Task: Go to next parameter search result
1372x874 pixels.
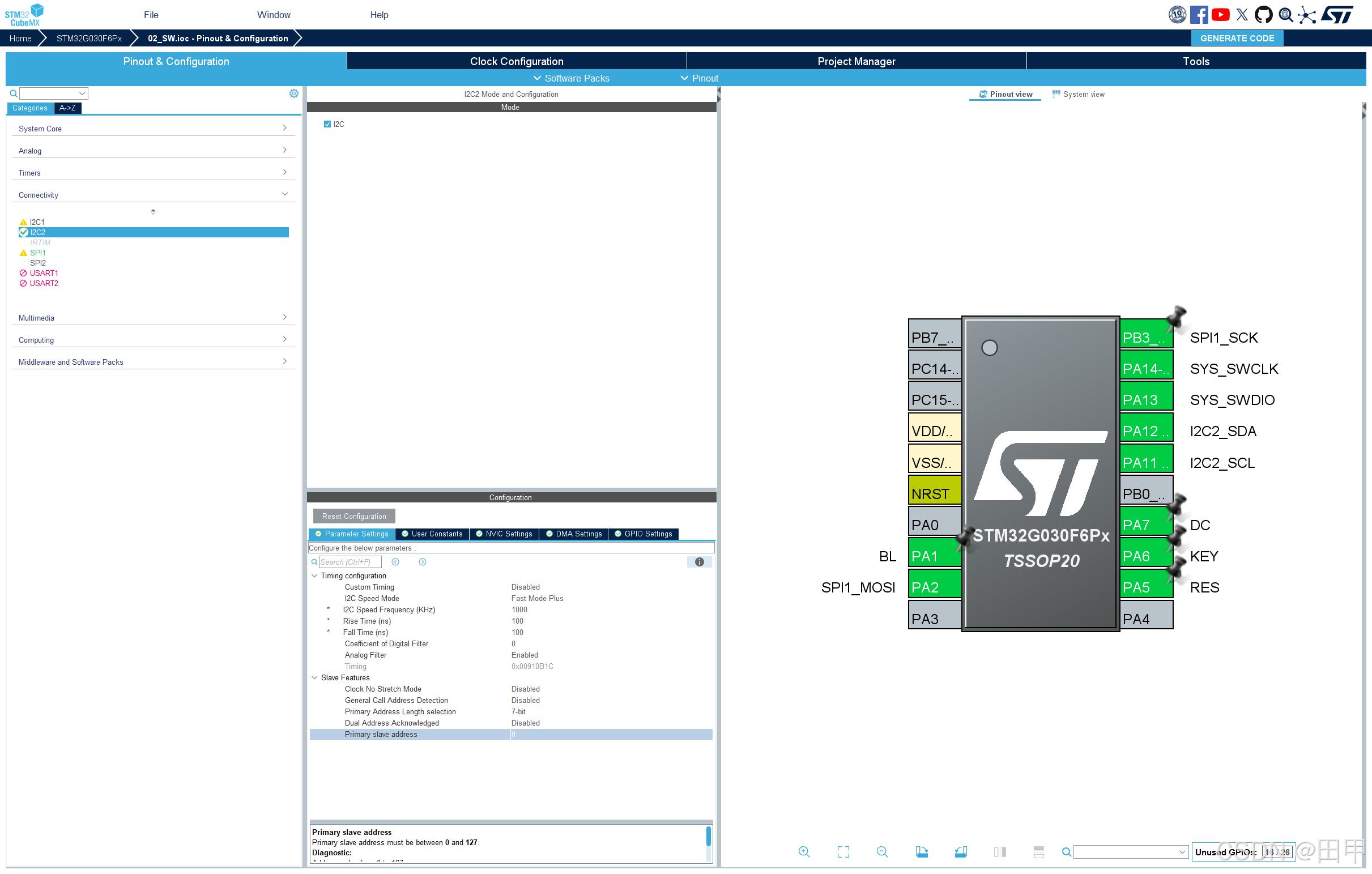Action: [x=423, y=562]
